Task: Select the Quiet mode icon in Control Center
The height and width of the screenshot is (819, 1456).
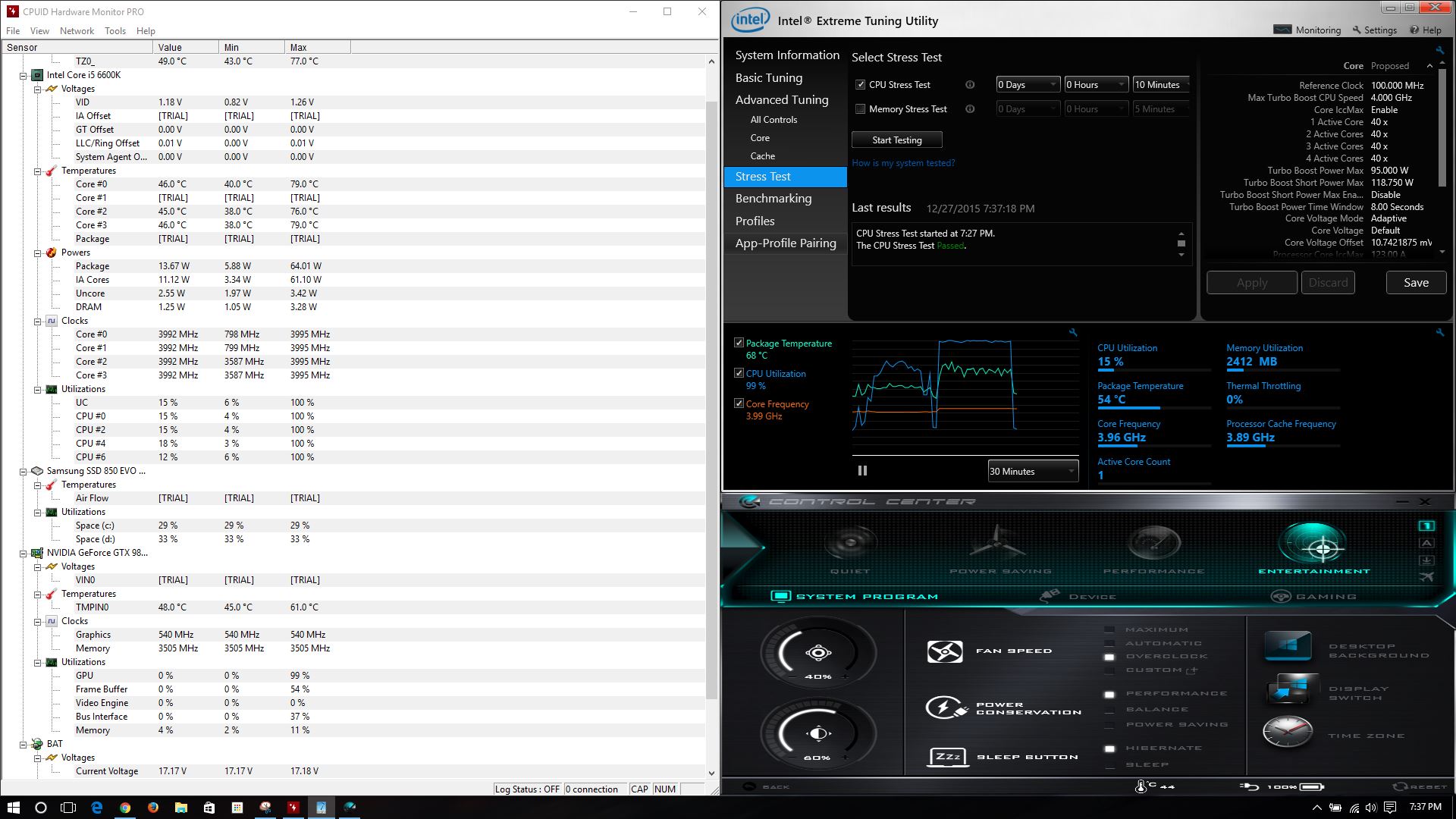Action: click(x=850, y=543)
